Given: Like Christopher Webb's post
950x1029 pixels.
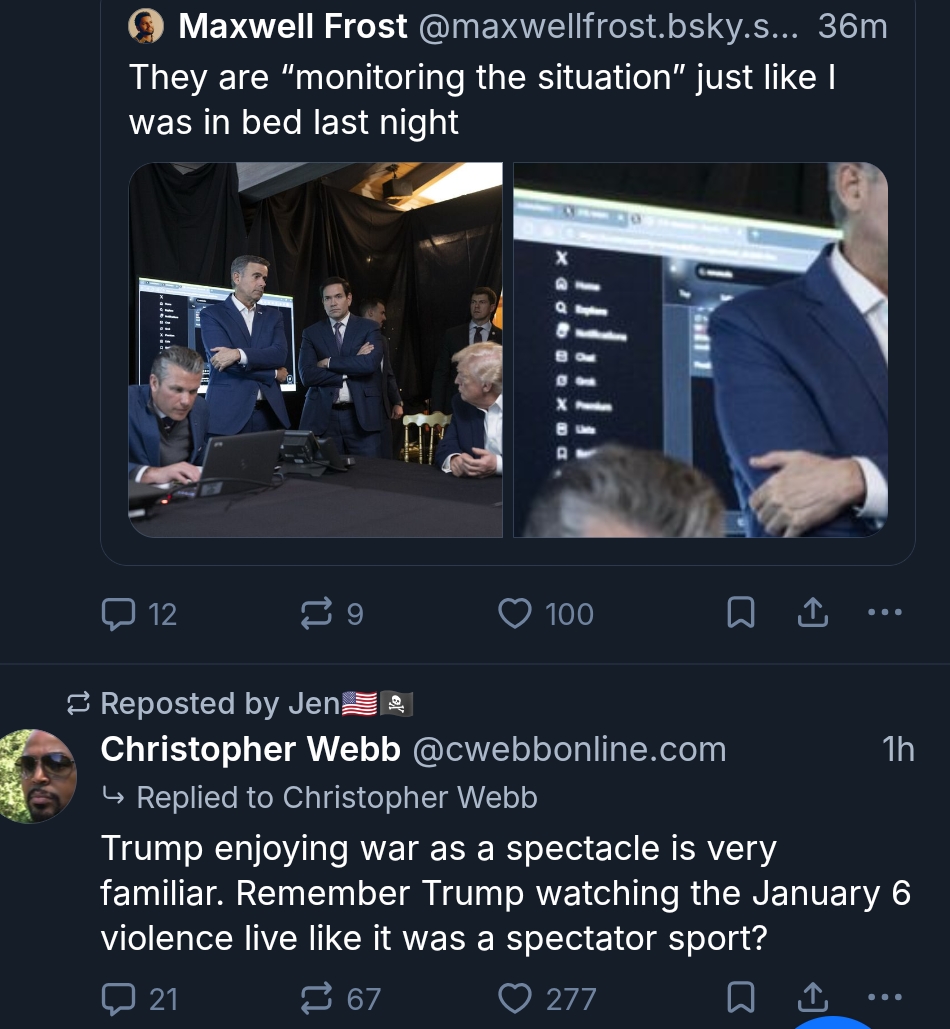Looking at the screenshot, I should tap(514, 997).
